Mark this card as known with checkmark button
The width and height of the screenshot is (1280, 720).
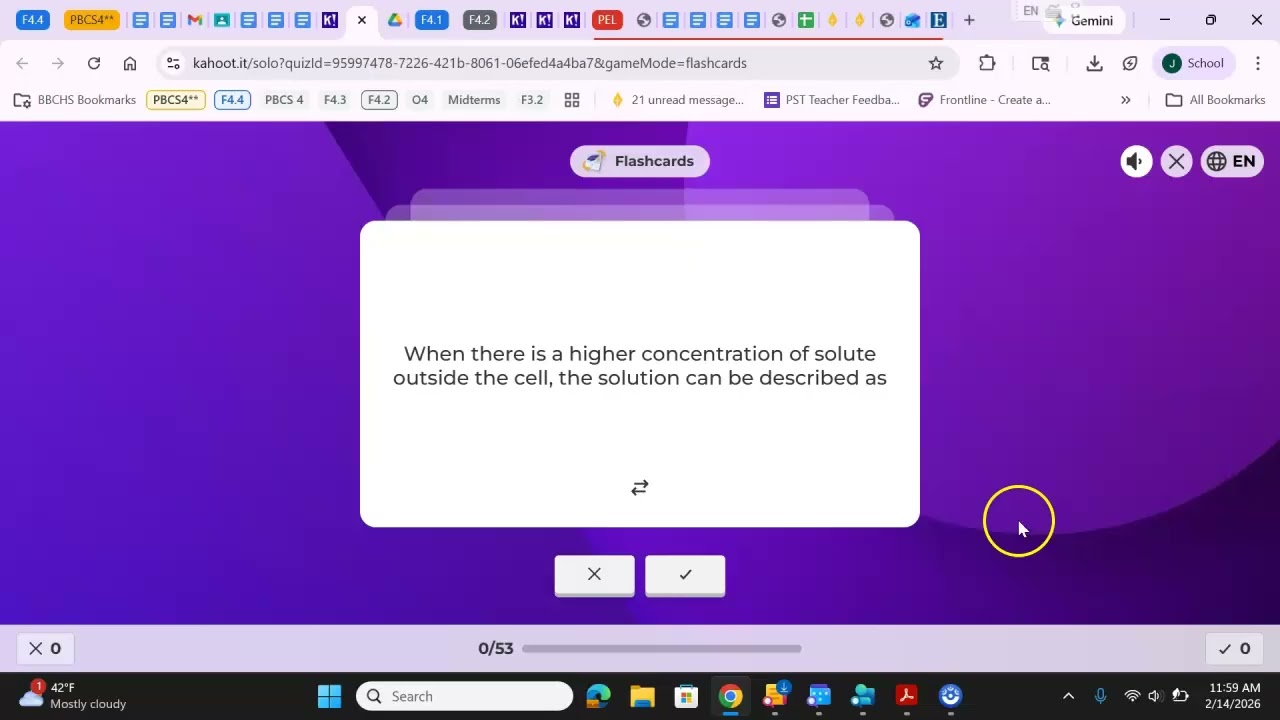coord(685,575)
